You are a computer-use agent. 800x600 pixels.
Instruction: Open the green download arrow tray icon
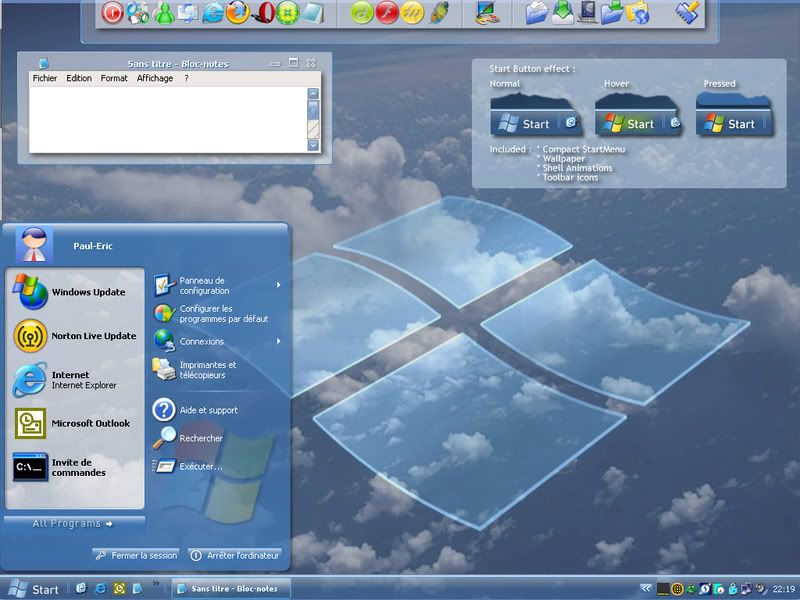point(563,13)
